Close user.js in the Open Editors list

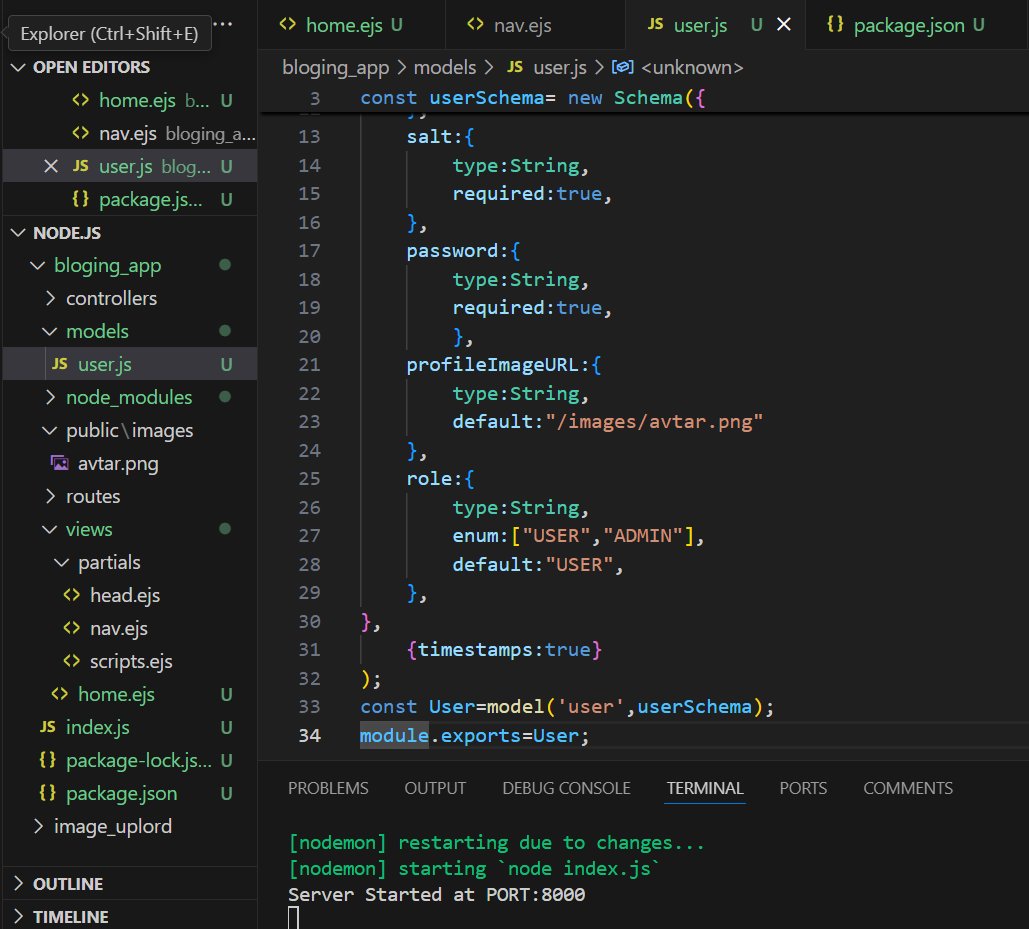[51, 166]
